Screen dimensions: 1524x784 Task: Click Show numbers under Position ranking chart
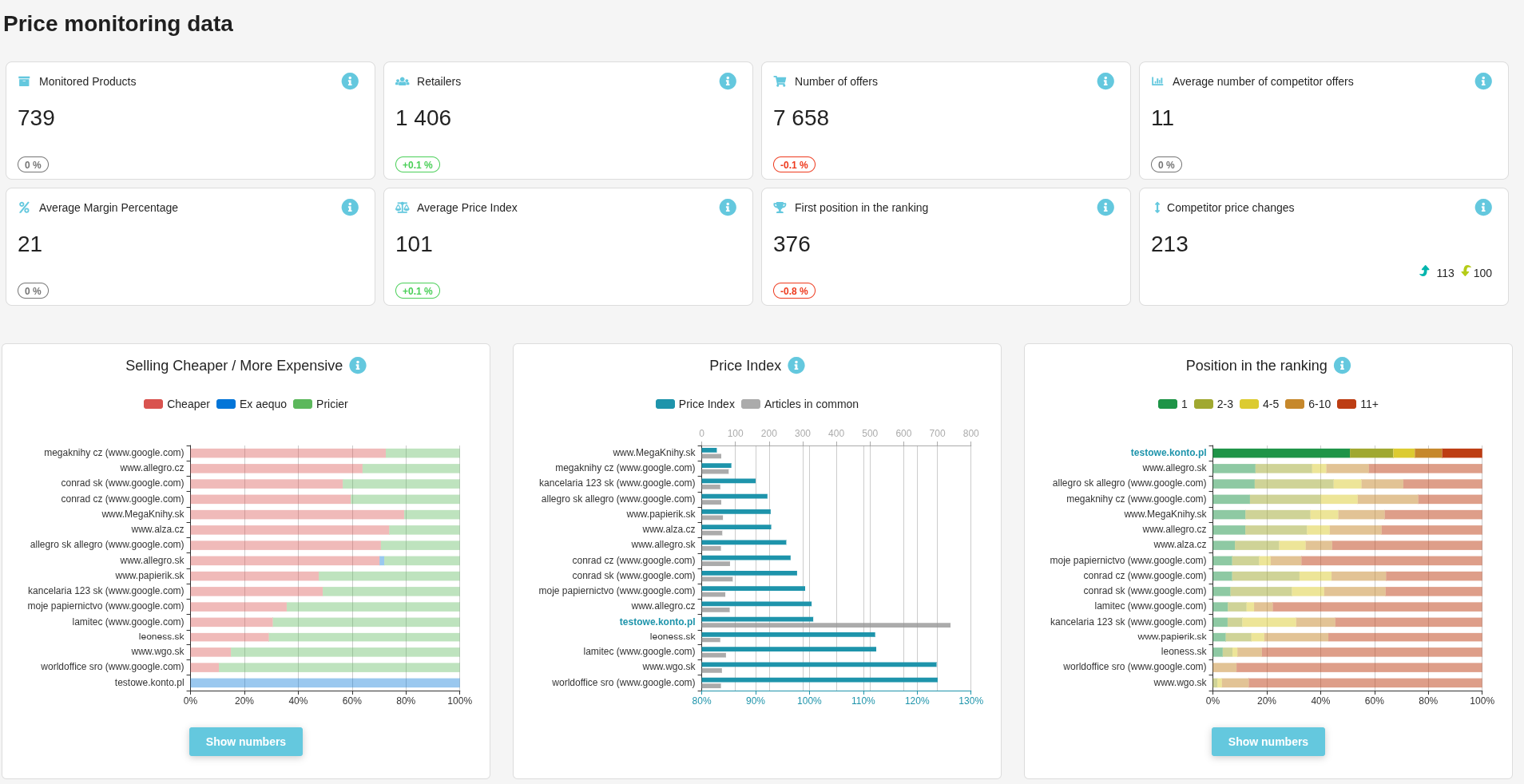coord(1268,742)
